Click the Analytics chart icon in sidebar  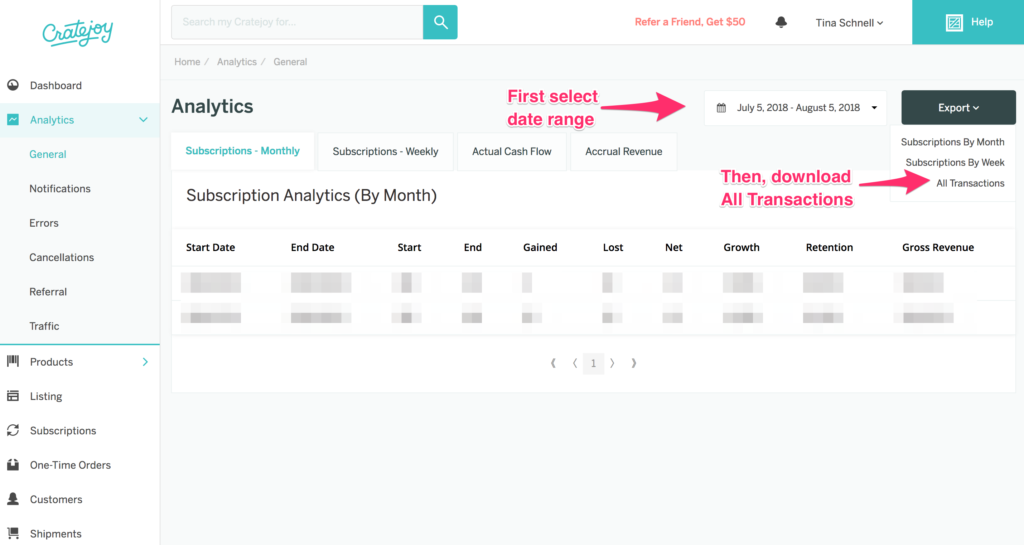click(x=13, y=119)
